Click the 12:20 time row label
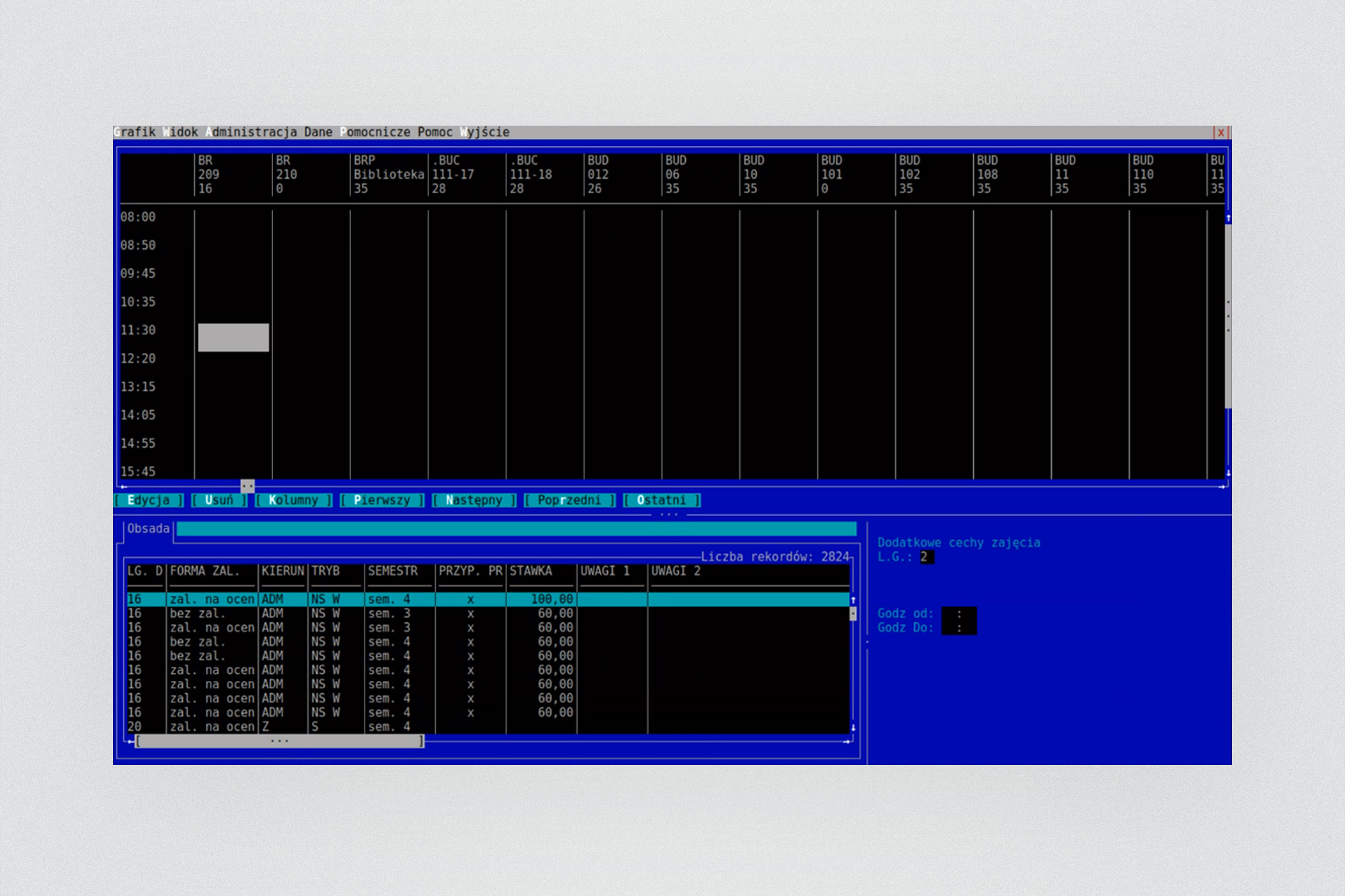 click(x=138, y=358)
